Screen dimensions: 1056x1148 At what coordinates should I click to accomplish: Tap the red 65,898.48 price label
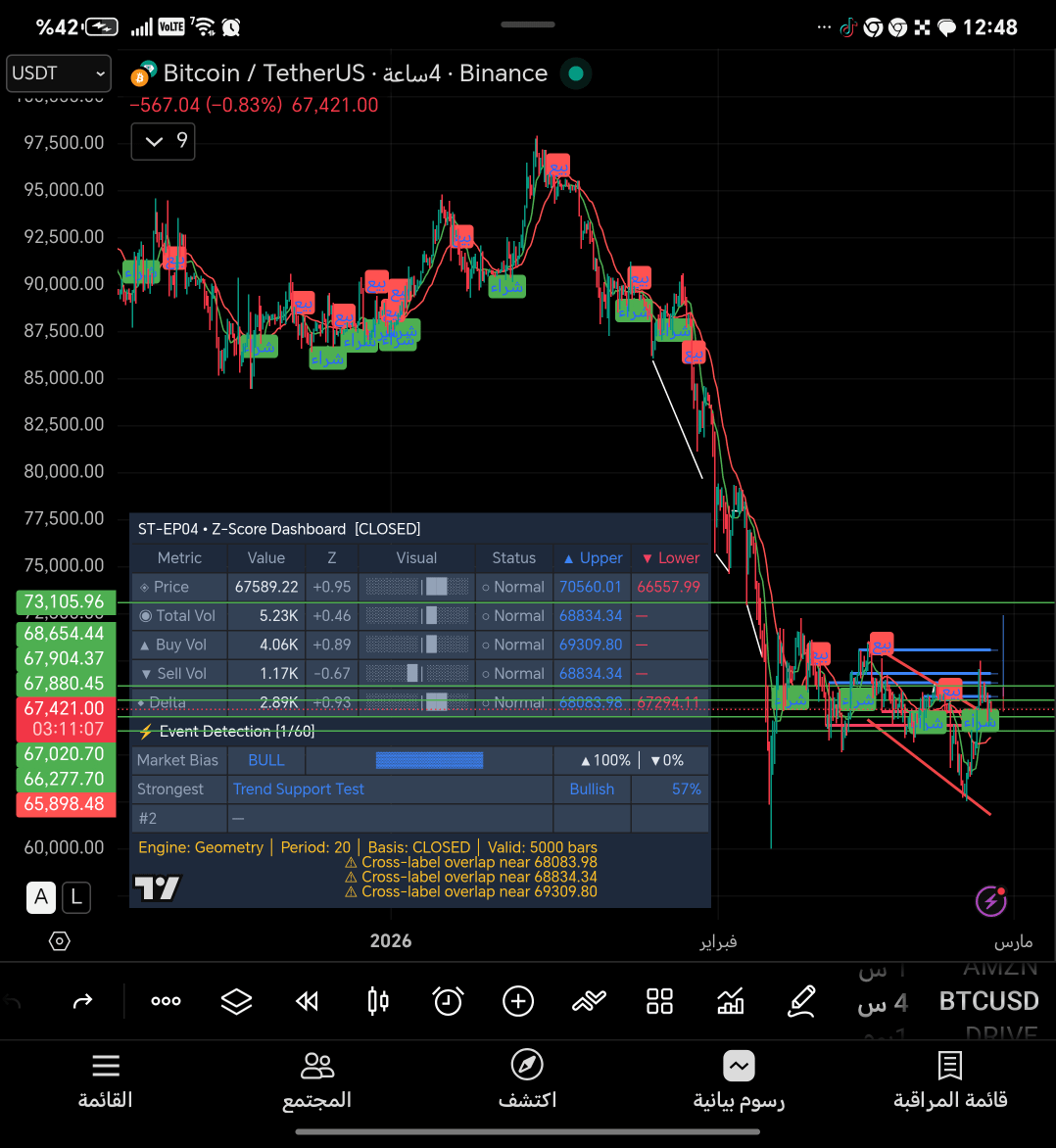(66, 804)
